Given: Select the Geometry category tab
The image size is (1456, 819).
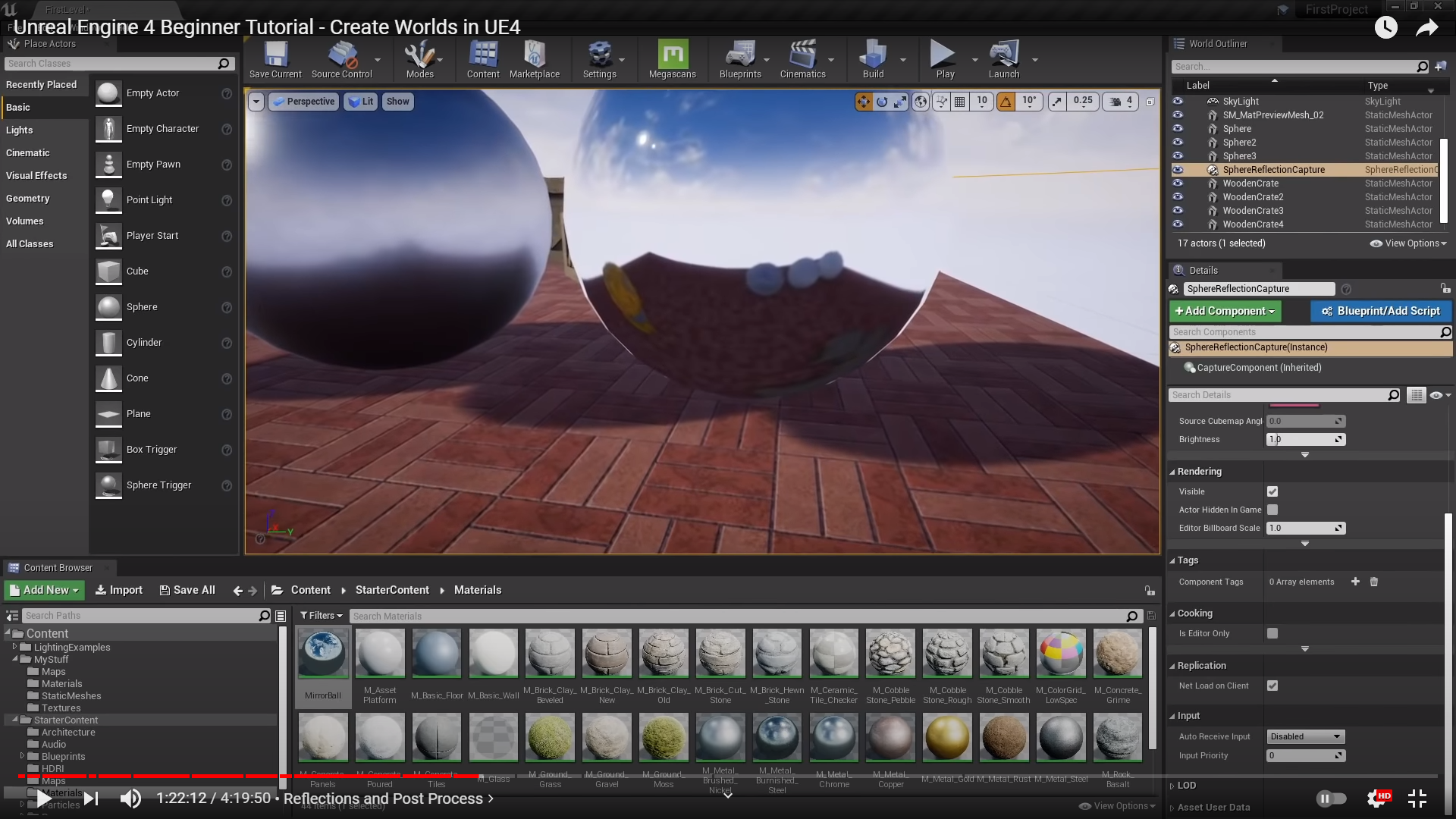Looking at the screenshot, I should (28, 198).
